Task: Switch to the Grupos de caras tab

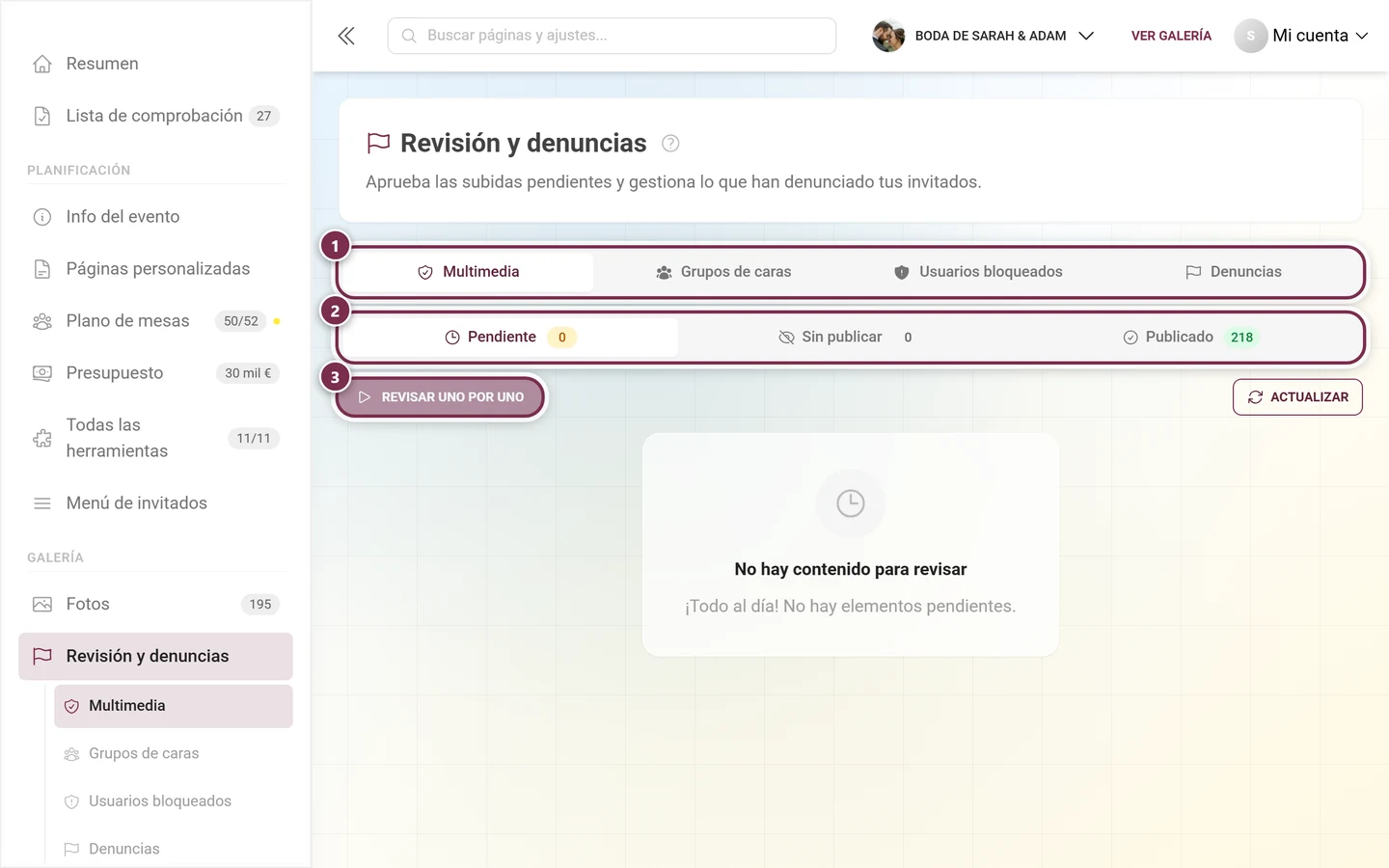Action: (723, 272)
